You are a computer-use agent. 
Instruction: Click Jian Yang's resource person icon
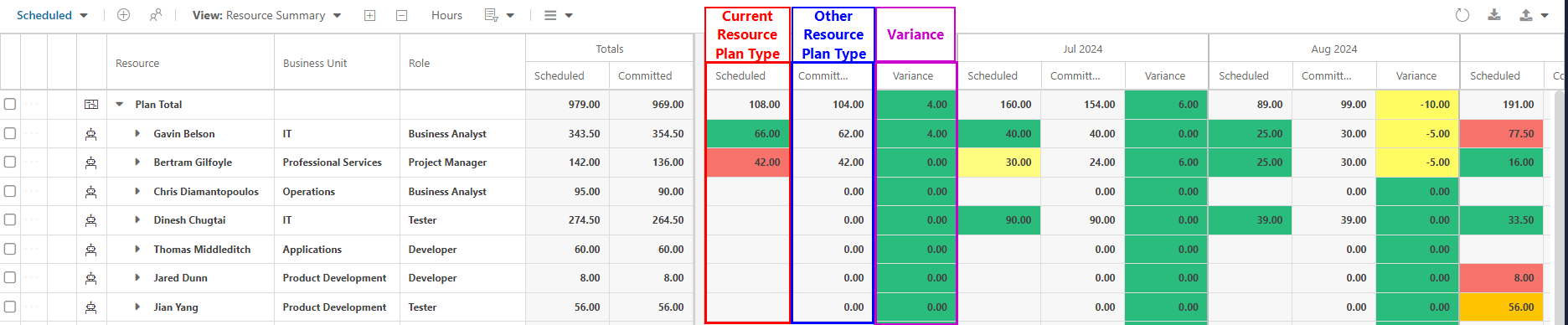(x=91, y=307)
